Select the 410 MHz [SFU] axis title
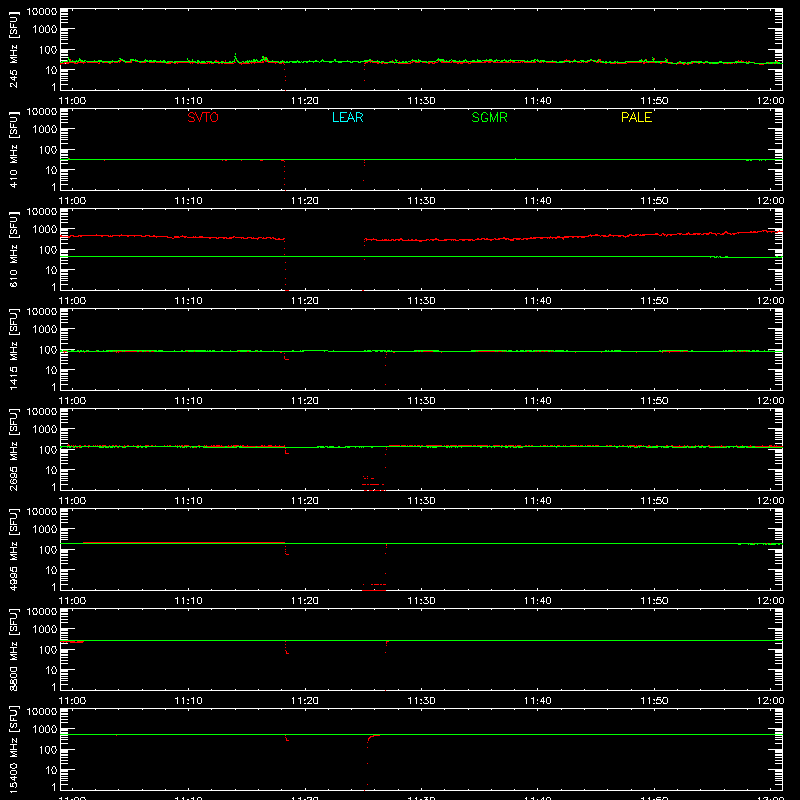Viewport: 800px width, 800px height. coord(13,149)
